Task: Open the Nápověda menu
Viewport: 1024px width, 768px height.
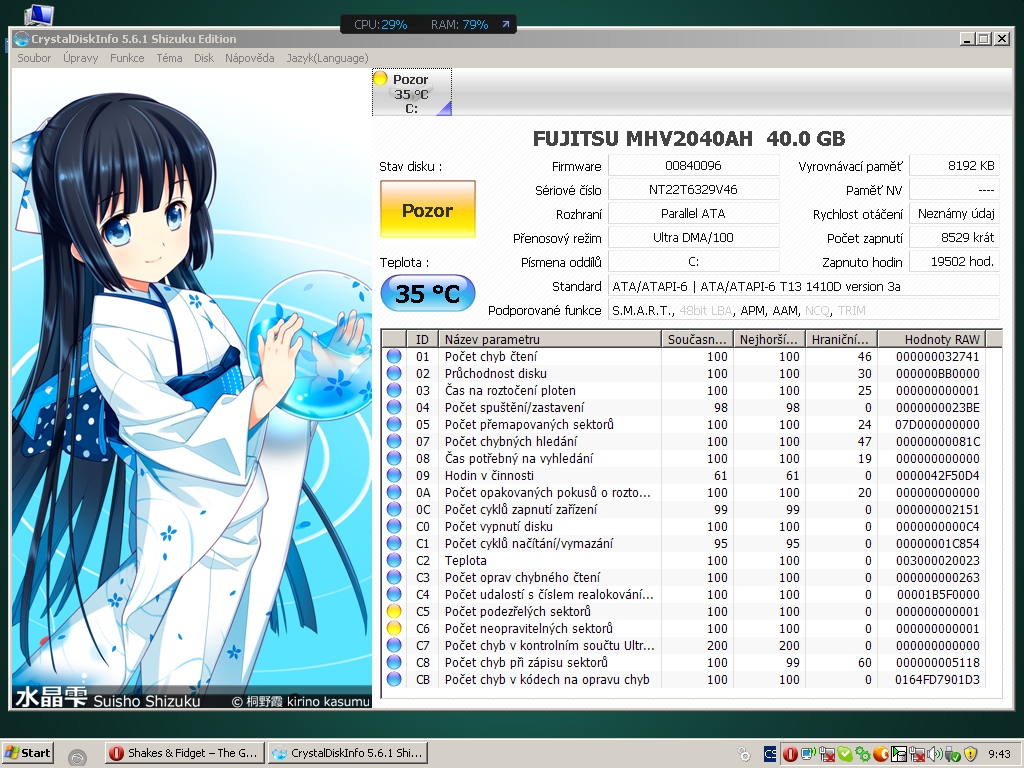Action: click(x=249, y=58)
